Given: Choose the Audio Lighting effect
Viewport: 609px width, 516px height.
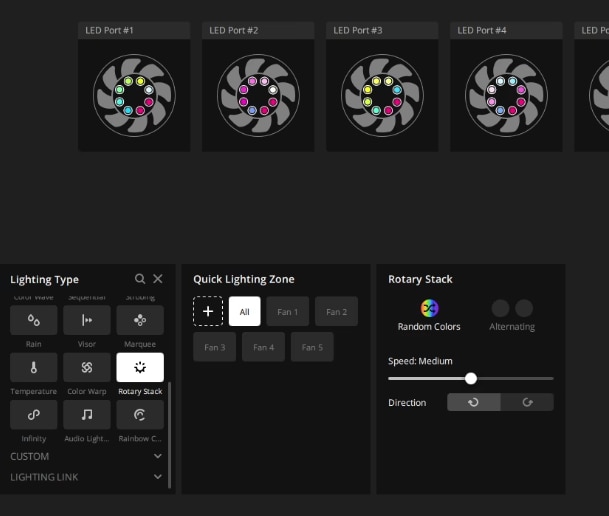Looking at the screenshot, I should (87, 414).
